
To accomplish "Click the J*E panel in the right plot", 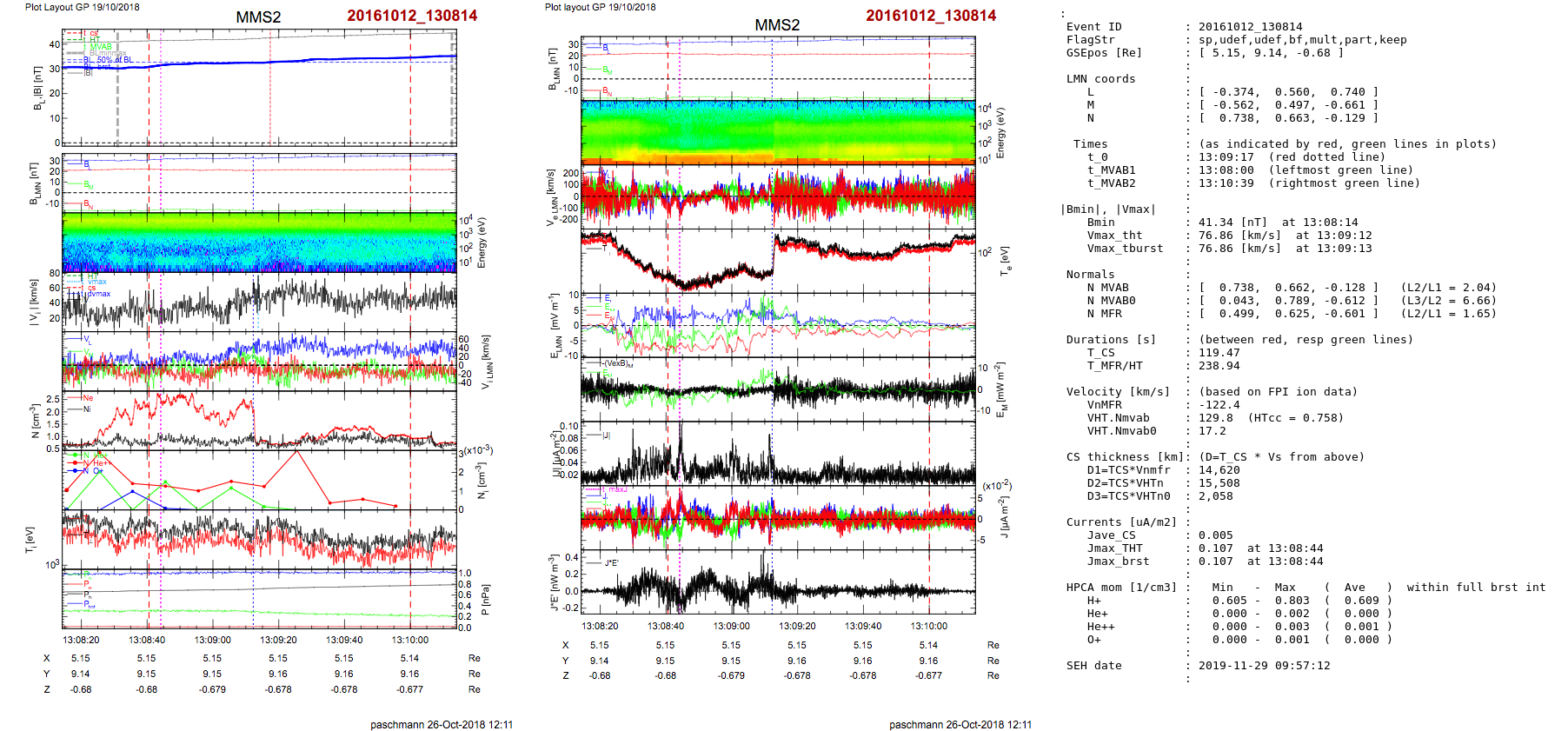I will [778, 582].
